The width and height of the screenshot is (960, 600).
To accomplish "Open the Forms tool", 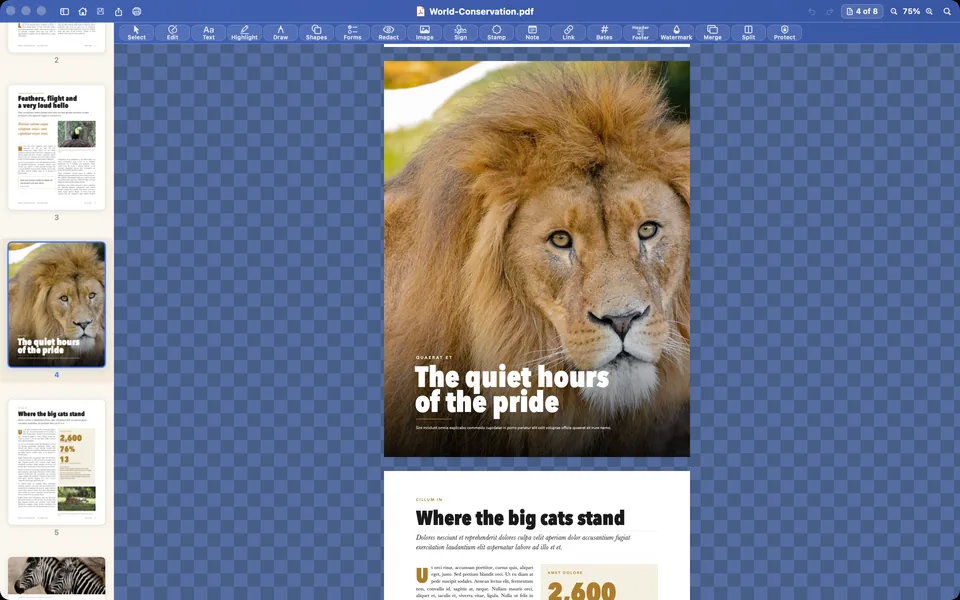I will click(353, 33).
